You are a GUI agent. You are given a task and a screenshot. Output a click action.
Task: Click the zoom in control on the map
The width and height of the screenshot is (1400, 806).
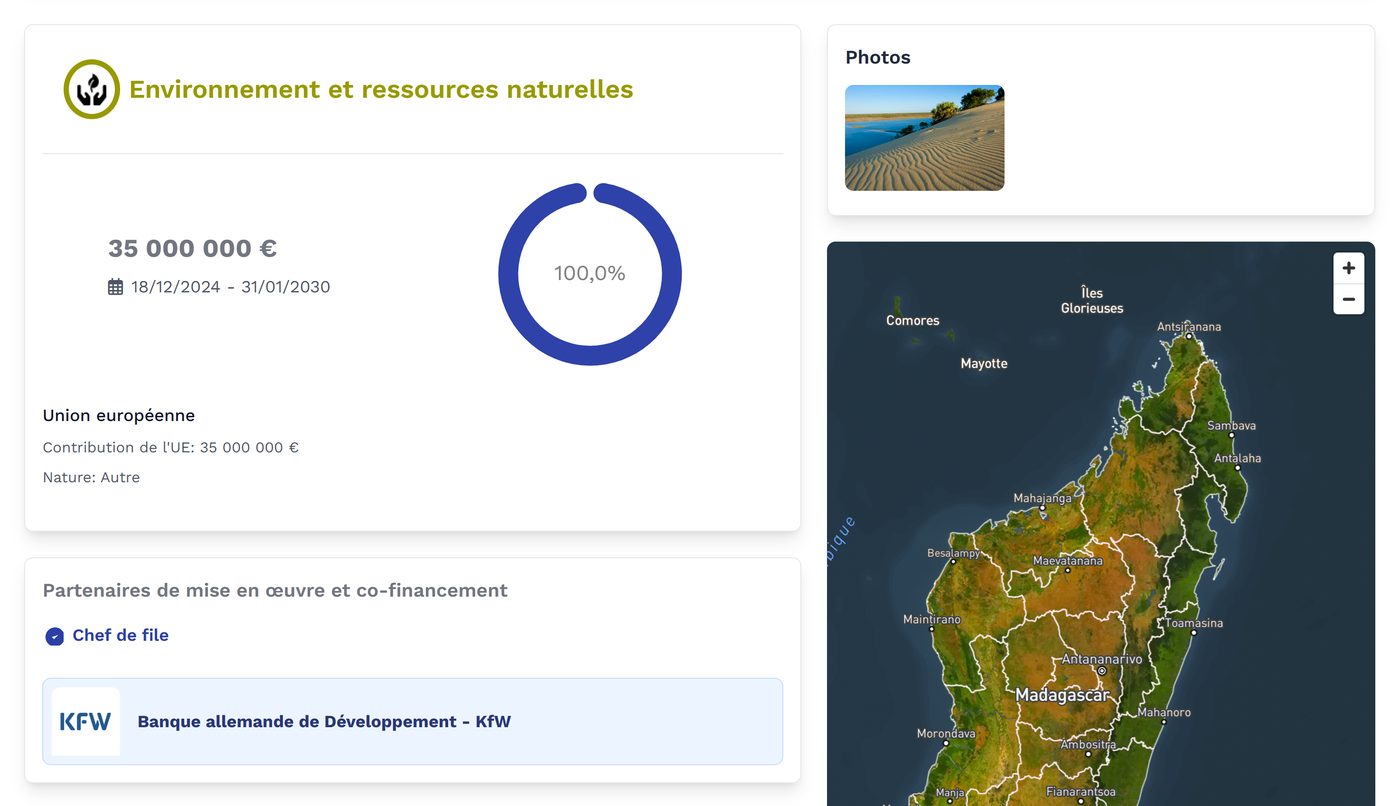click(x=1348, y=267)
